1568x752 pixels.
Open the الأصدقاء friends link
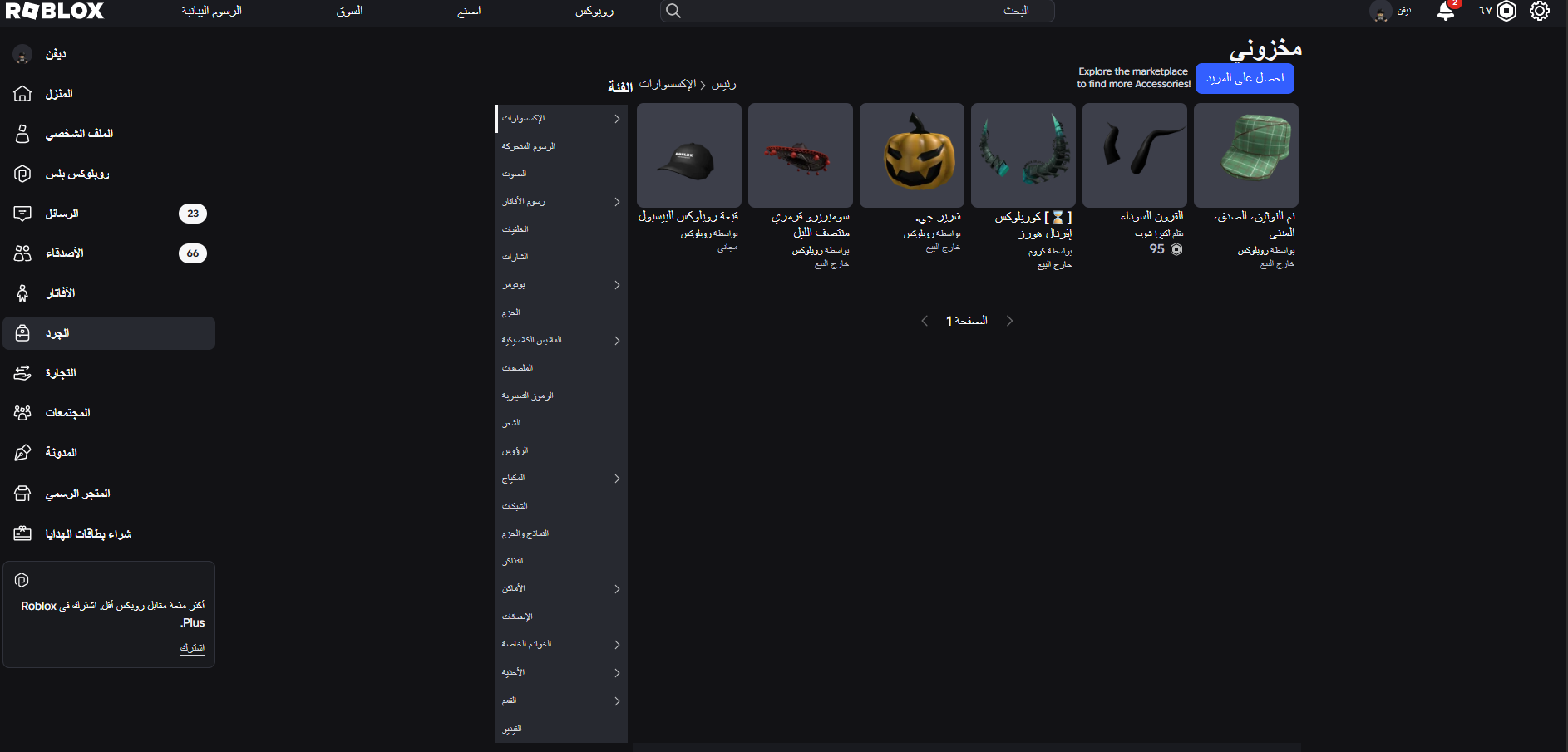(64, 253)
